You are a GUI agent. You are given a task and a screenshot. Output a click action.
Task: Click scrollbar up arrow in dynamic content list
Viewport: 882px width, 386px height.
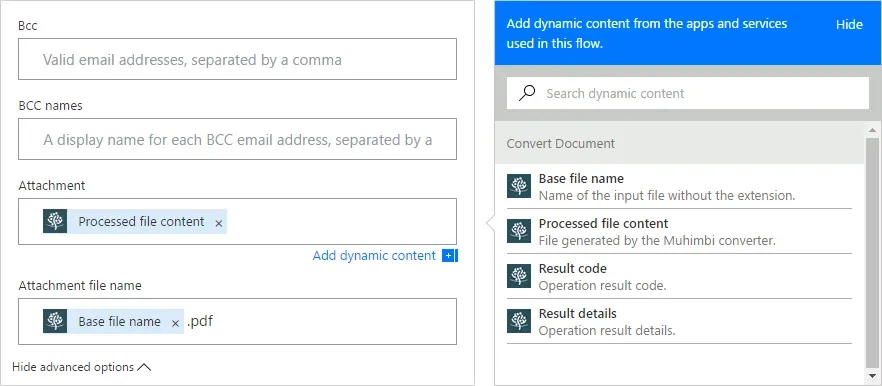[872, 131]
